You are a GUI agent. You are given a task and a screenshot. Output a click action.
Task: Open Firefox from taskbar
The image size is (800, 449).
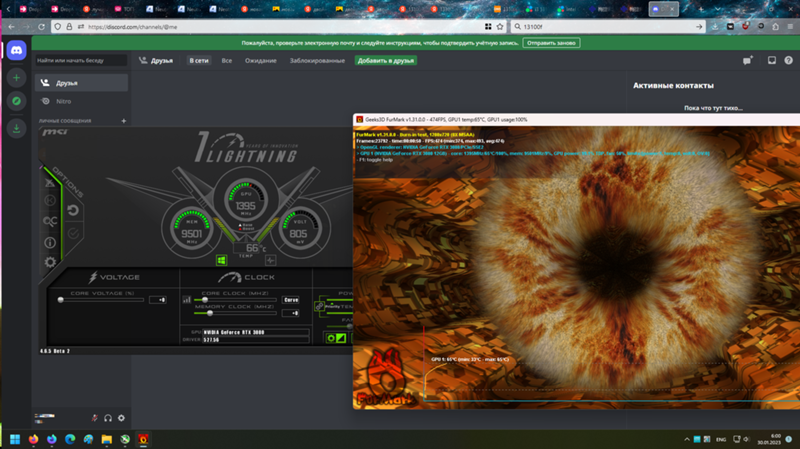[33, 439]
